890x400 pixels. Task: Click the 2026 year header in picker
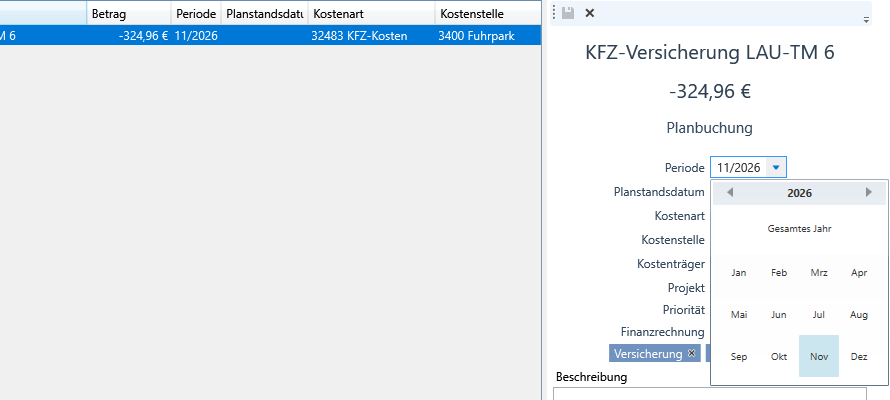[x=799, y=193]
